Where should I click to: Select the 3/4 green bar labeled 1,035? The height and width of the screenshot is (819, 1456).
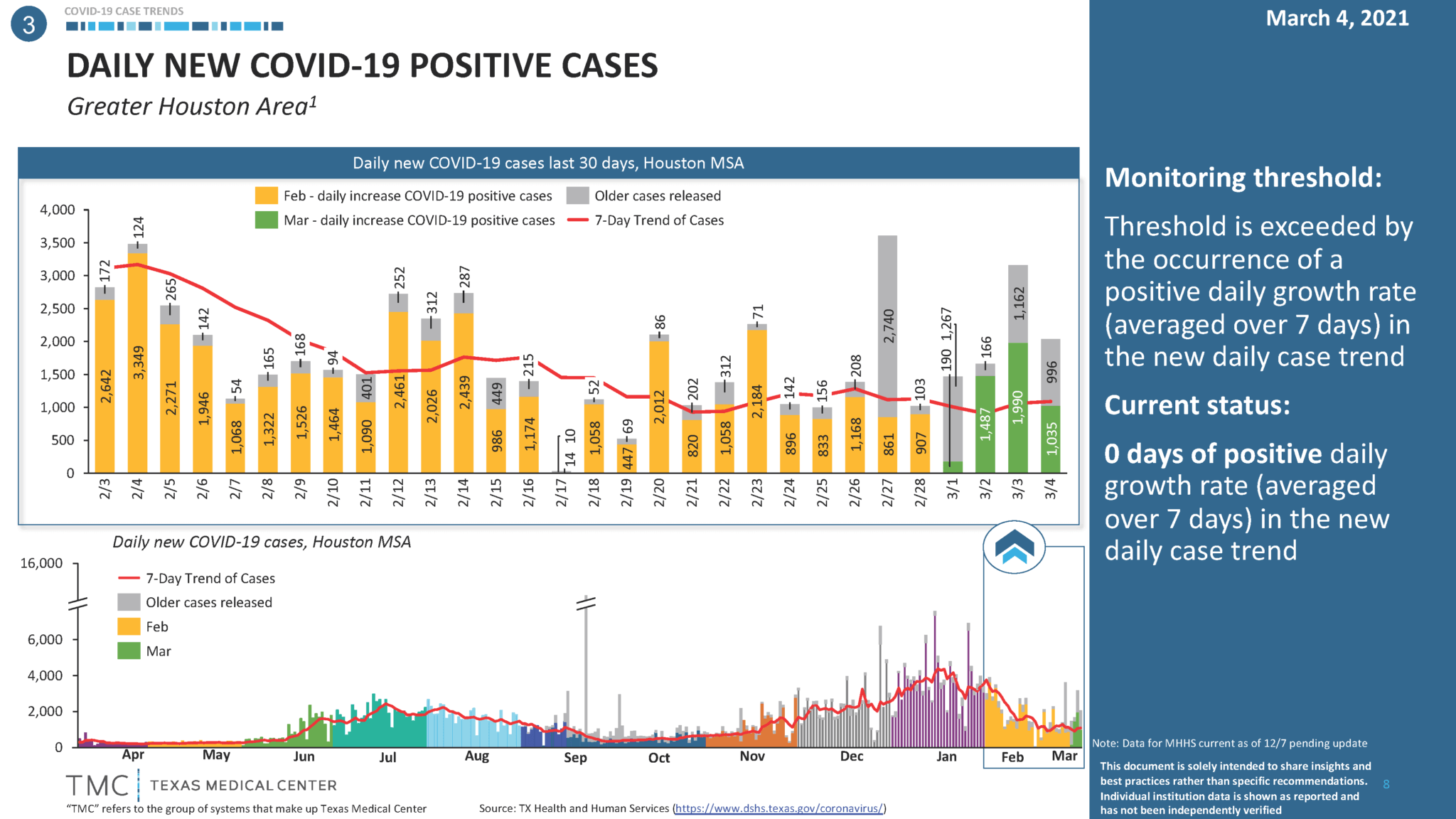tap(1051, 439)
